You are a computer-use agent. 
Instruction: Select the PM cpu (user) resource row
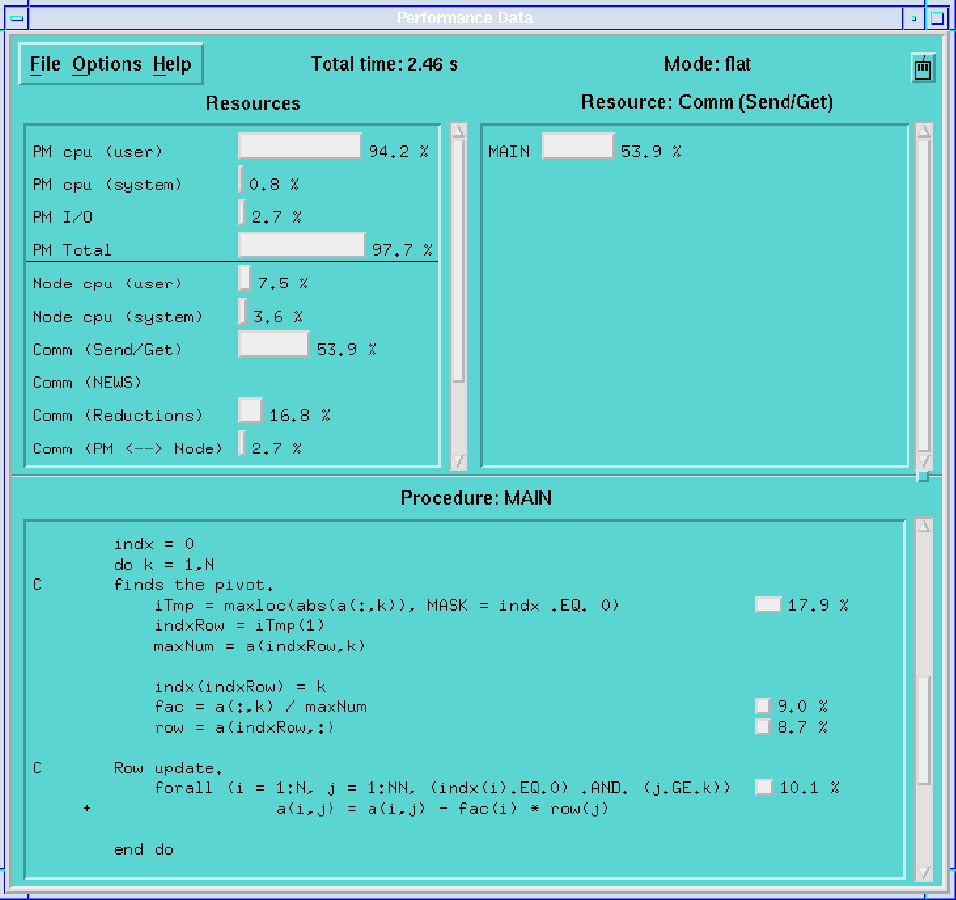(97, 151)
